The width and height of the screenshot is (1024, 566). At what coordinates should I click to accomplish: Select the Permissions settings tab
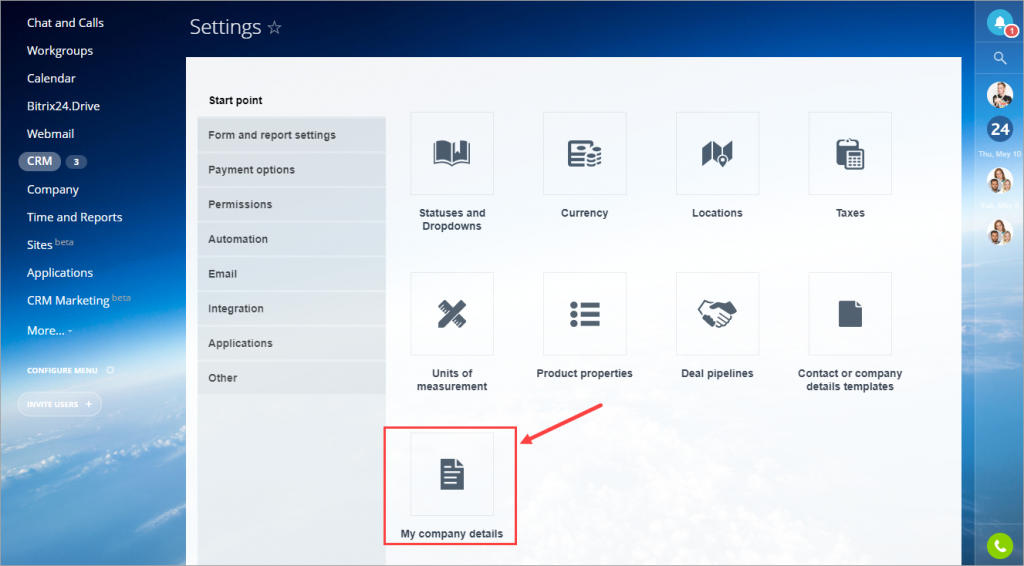(x=240, y=204)
